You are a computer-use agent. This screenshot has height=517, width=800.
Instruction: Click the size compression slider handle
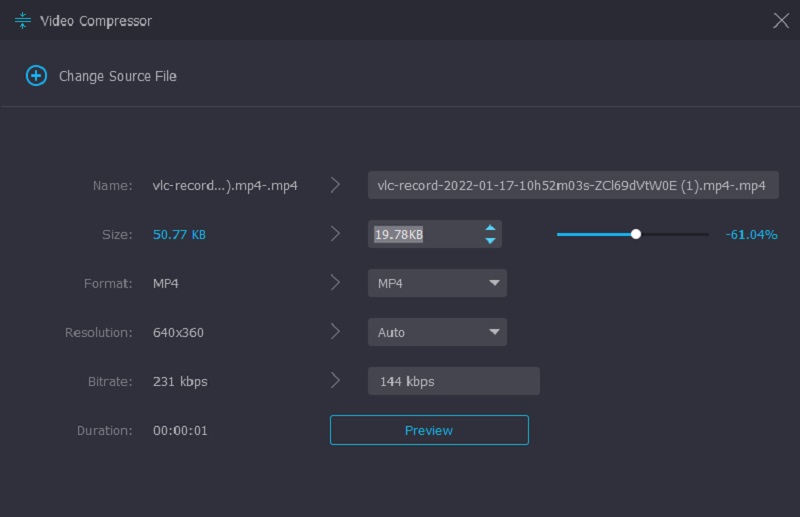[636, 234]
